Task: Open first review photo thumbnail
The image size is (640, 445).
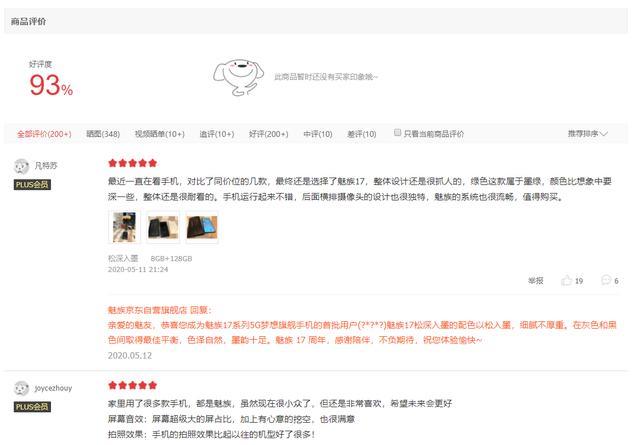Action: (124, 227)
